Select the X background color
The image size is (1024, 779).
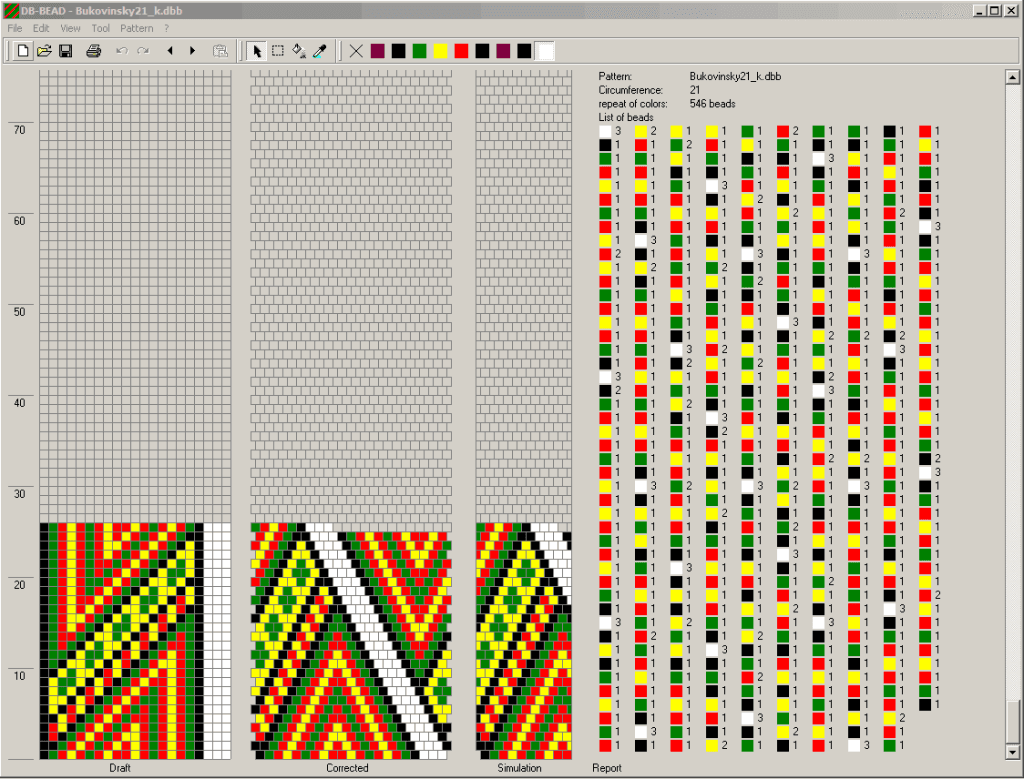[x=356, y=51]
